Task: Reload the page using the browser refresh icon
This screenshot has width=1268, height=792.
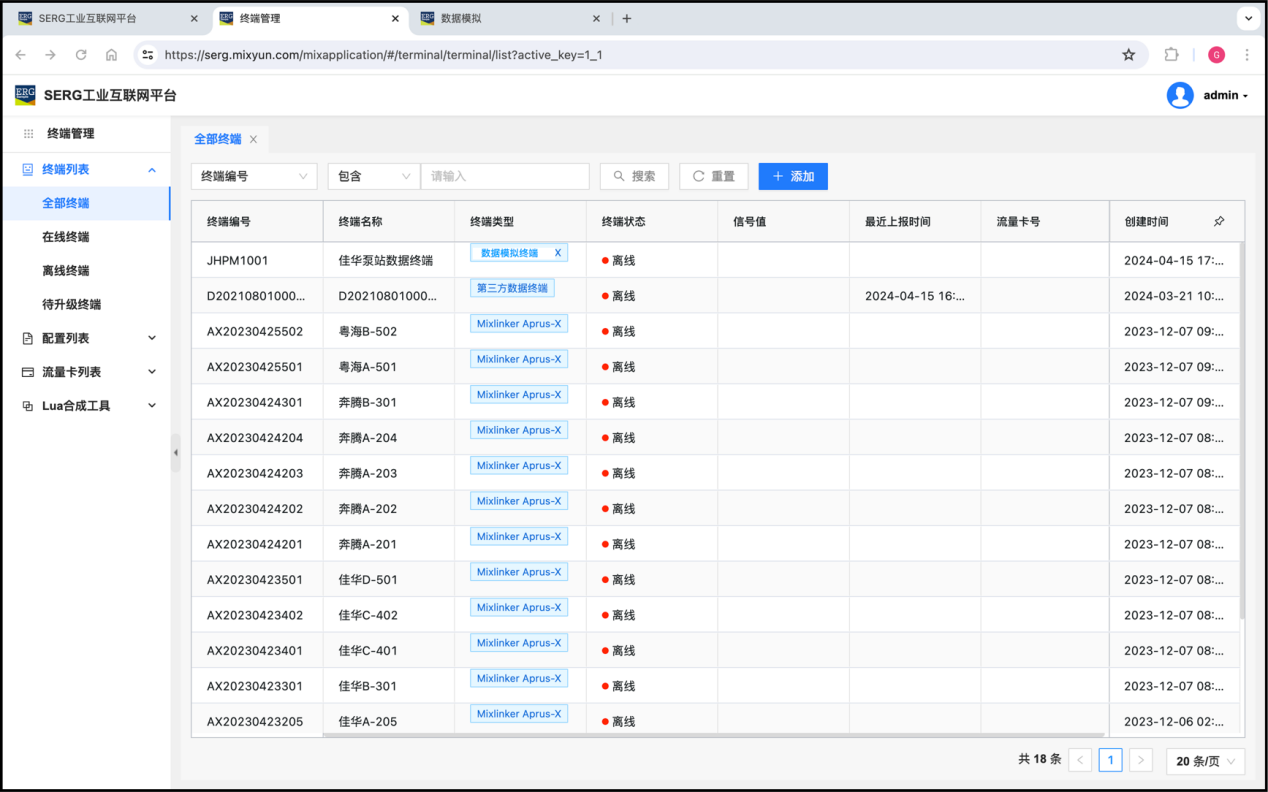Action: (x=81, y=55)
